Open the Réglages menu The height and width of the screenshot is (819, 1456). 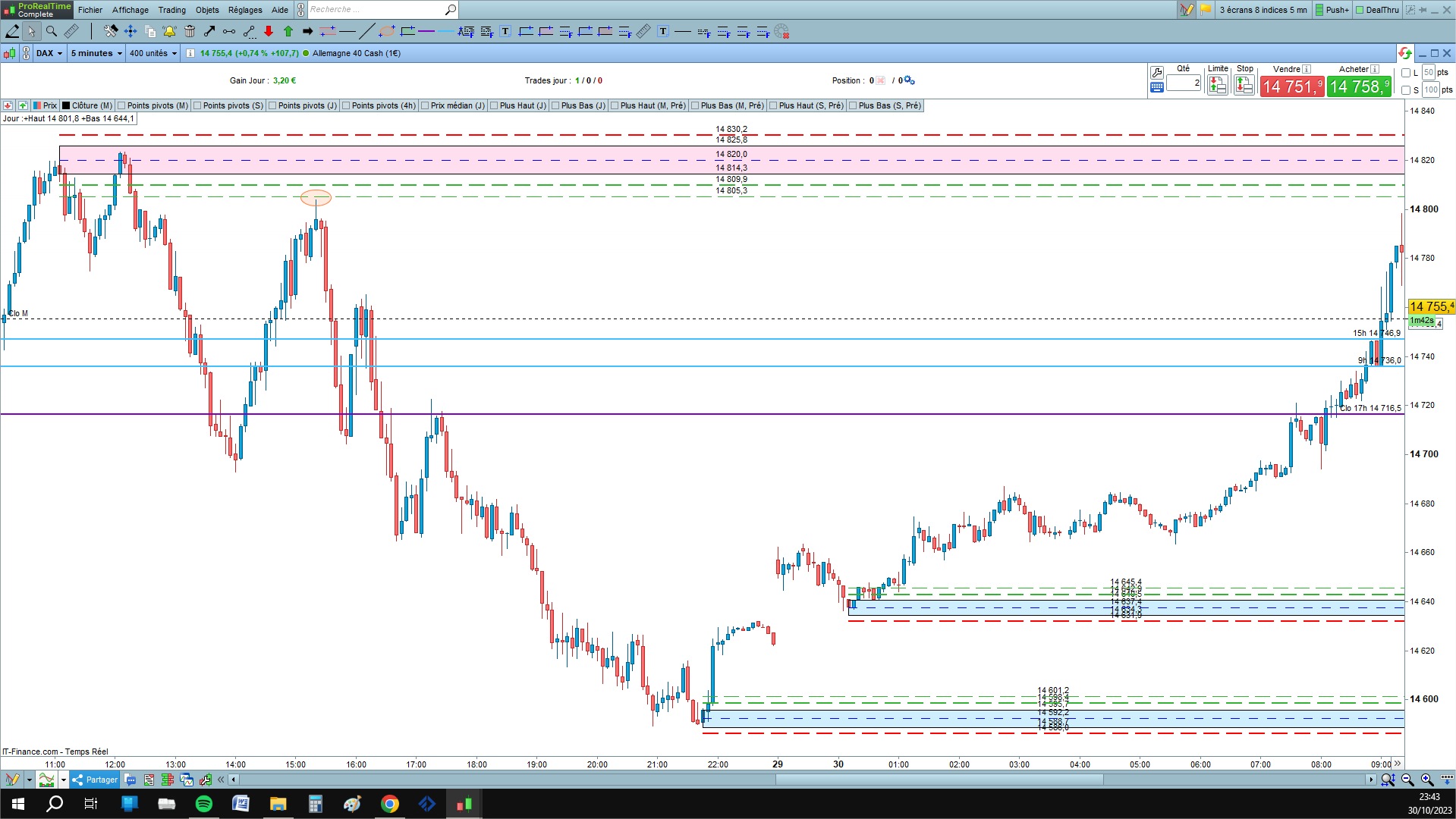pyautogui.click(x=245, y=10)
